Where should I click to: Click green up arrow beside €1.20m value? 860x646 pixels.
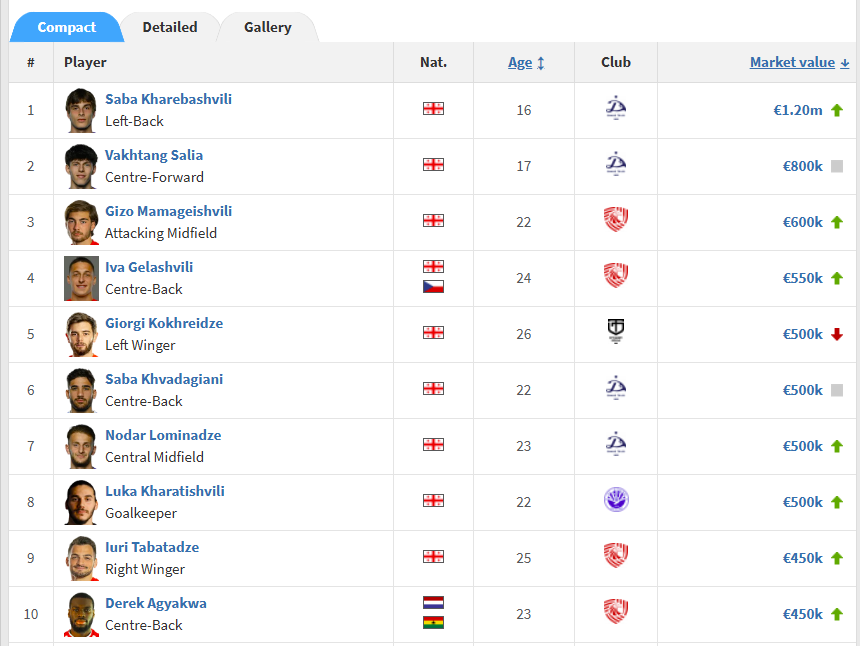837,110
